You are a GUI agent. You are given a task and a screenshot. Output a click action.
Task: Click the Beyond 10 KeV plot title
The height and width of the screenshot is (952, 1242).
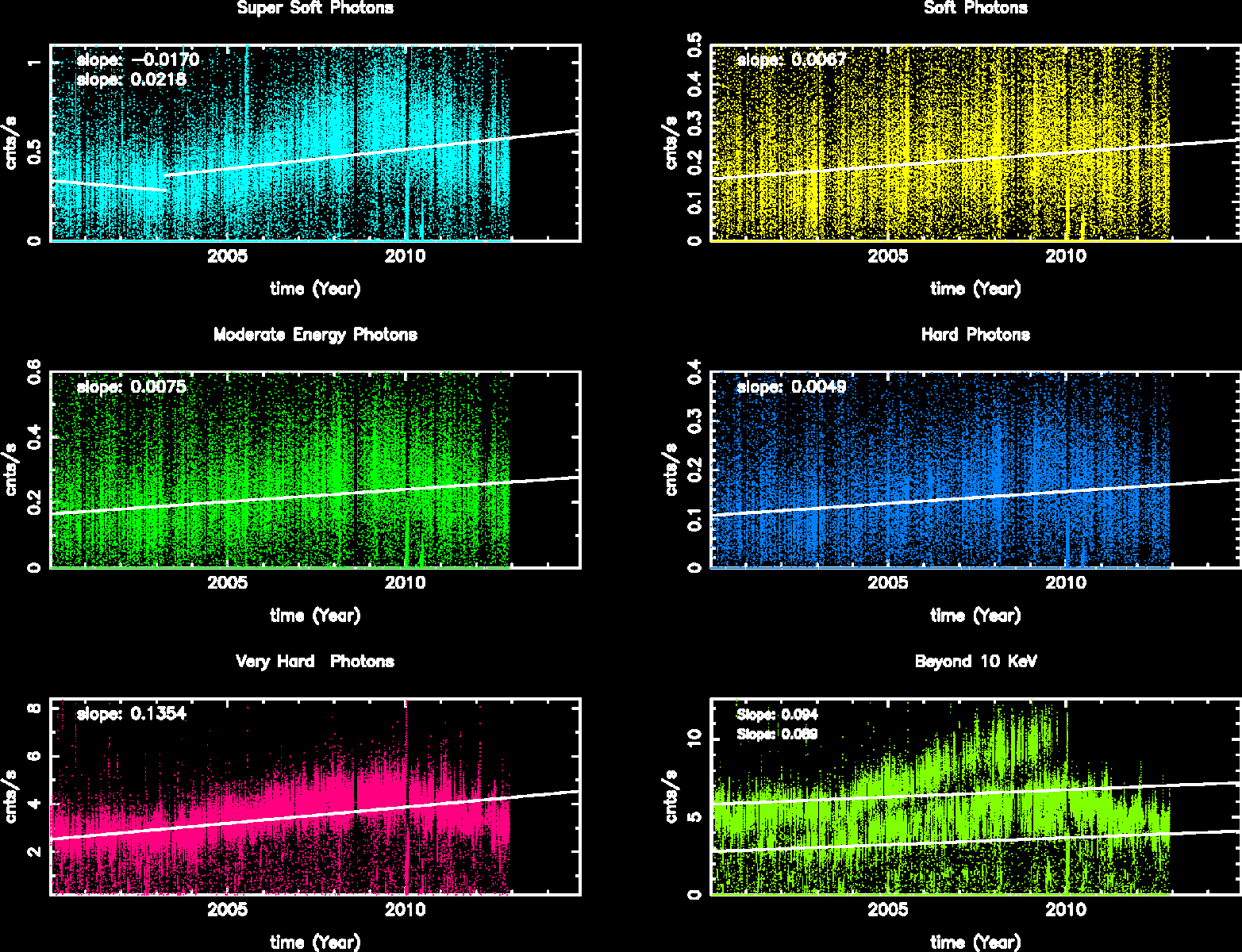tap(975, 662)
